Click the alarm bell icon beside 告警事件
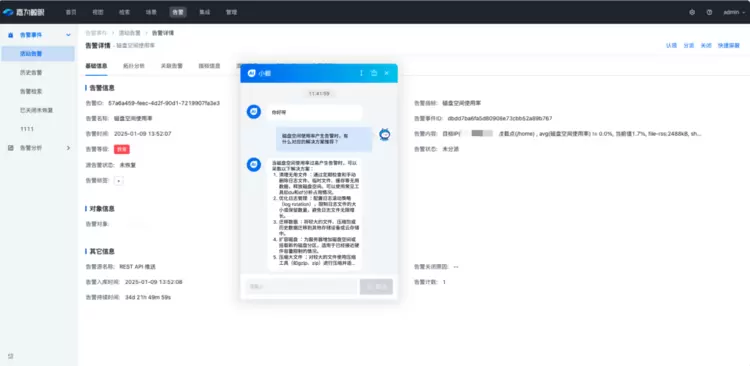 click(x=11, y=35)
